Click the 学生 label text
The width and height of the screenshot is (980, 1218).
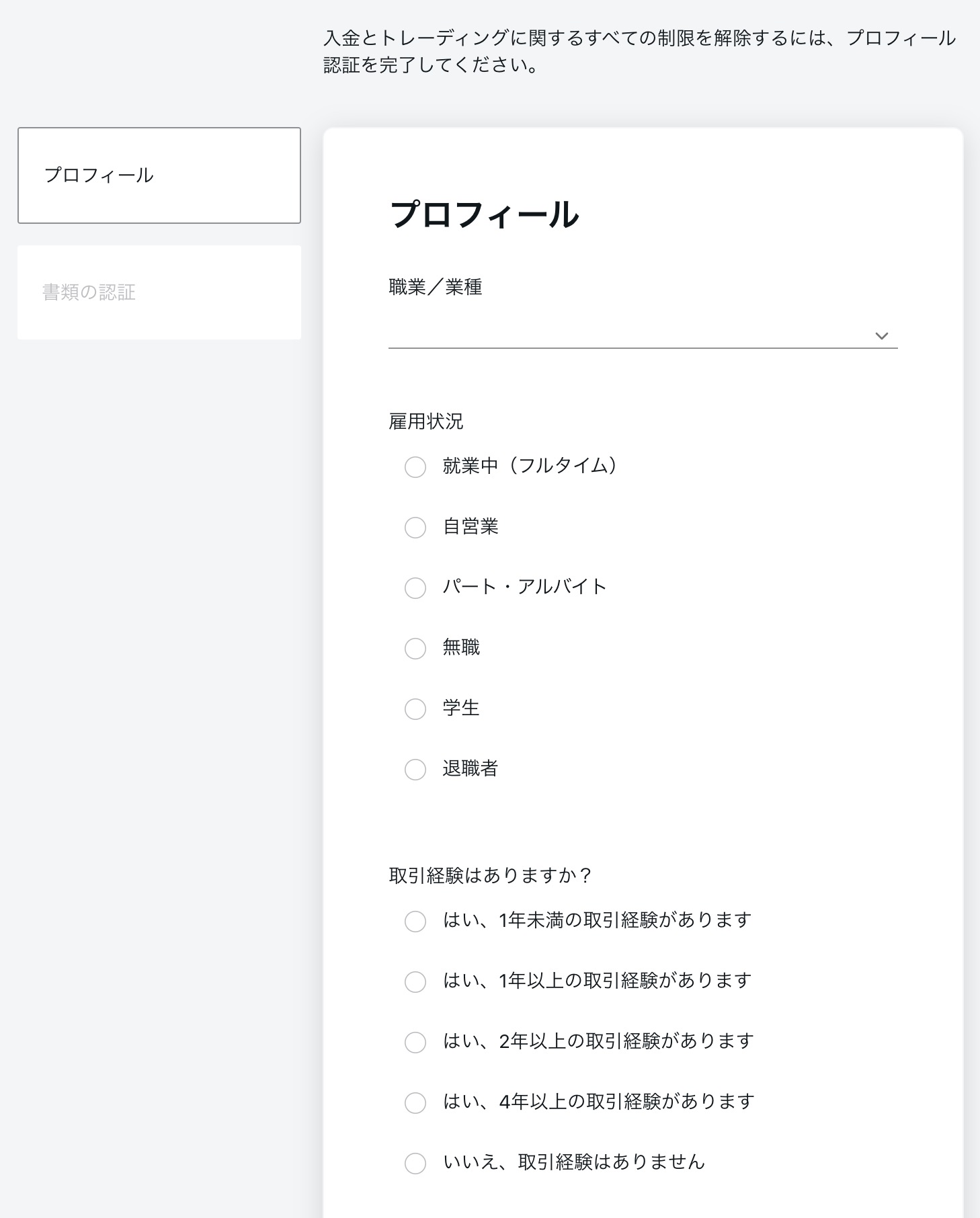point(461,708)
